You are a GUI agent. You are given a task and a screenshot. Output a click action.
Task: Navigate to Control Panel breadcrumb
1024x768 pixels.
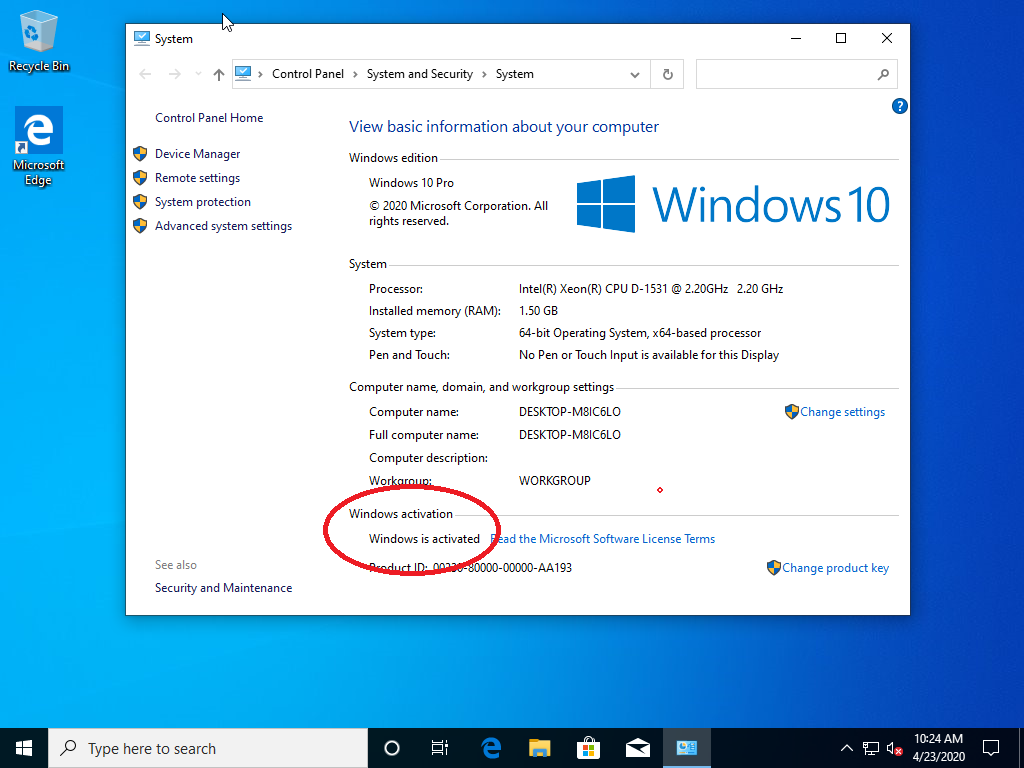[x=308, y=74]
